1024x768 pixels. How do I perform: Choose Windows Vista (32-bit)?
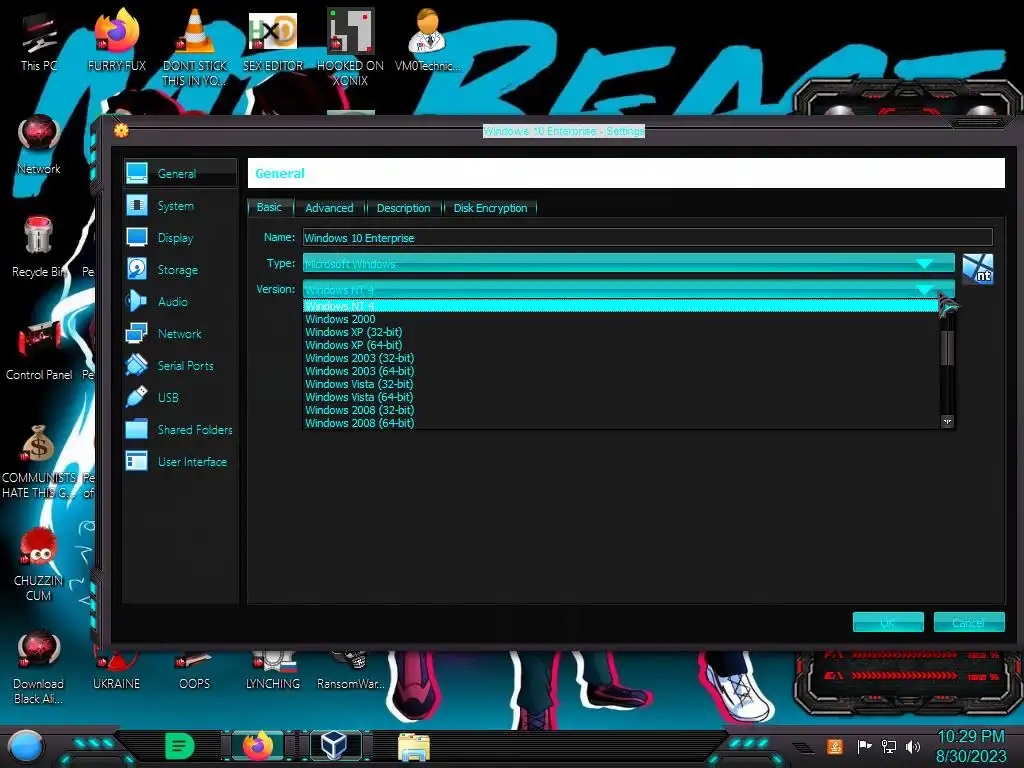pyautogui.click(x=620, y=384)
